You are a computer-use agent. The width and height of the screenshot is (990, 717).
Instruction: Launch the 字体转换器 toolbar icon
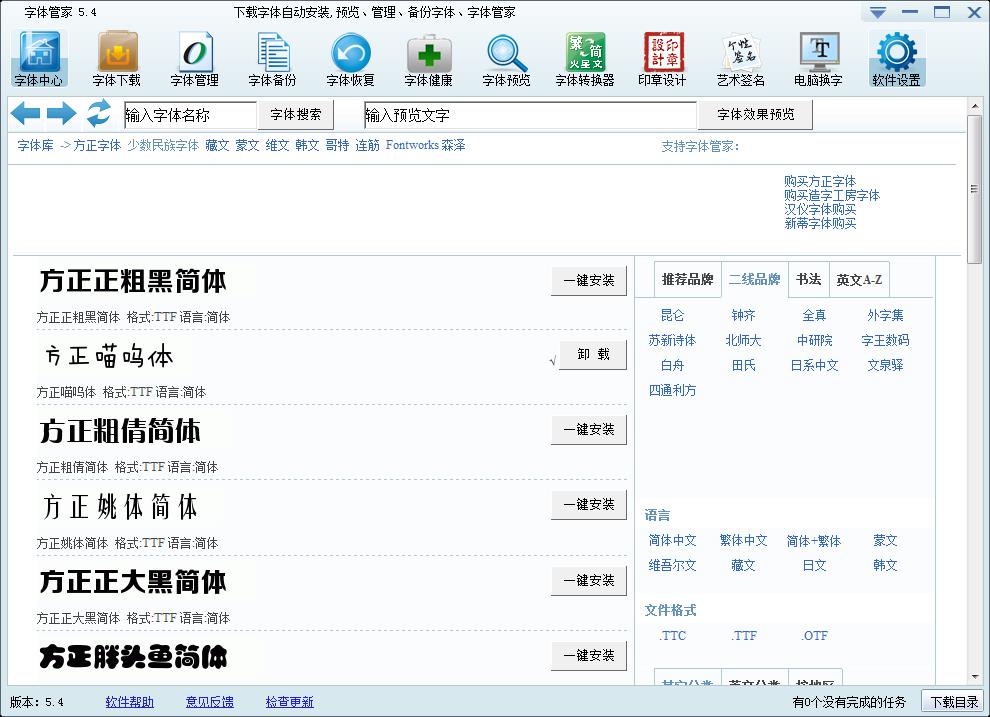[585, 59]
